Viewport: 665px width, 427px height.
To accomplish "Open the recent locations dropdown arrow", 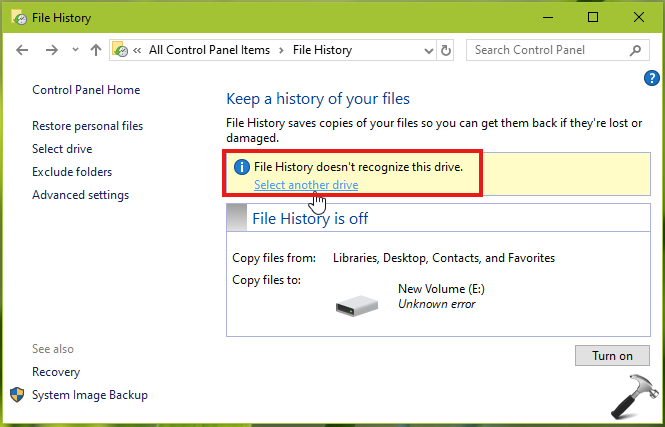I will [75, 50].
